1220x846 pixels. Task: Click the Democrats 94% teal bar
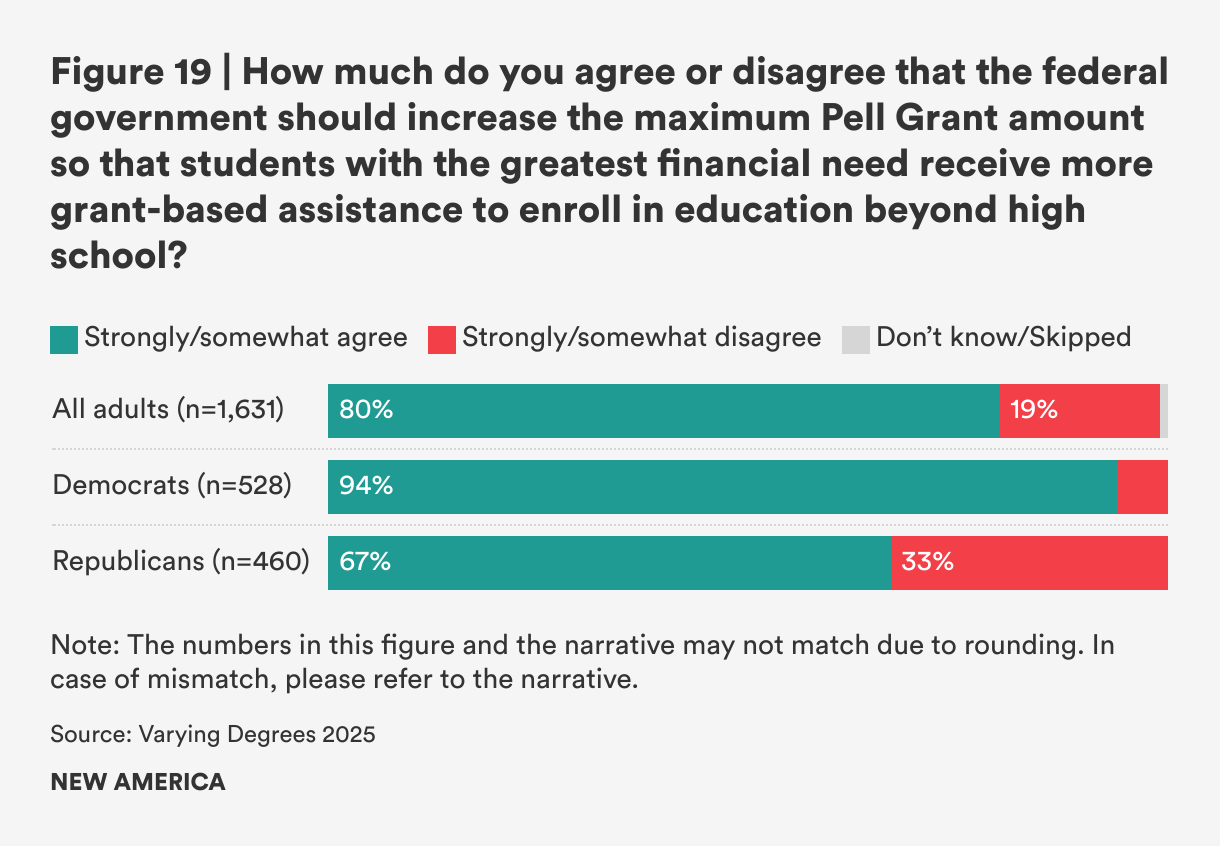click(722, 487)
